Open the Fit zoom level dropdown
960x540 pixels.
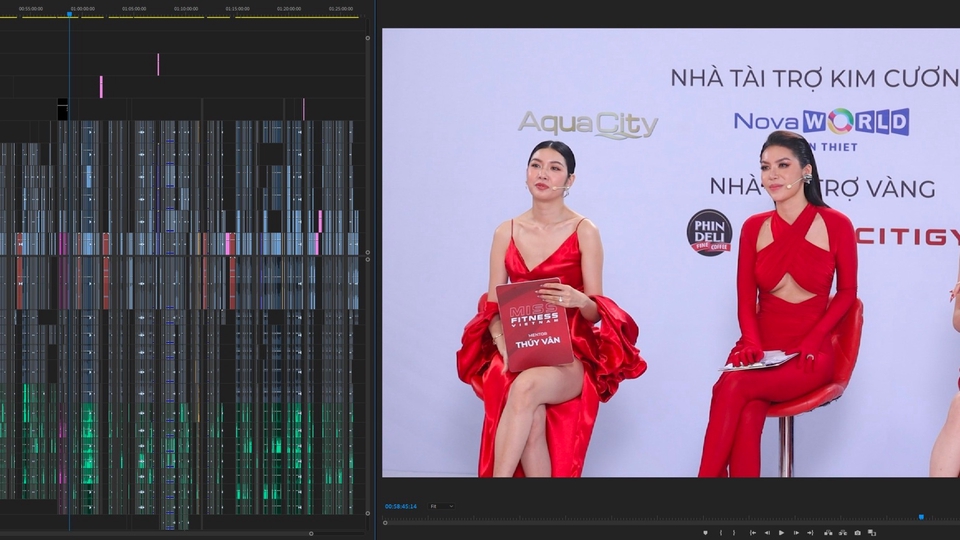pos(440,506)
